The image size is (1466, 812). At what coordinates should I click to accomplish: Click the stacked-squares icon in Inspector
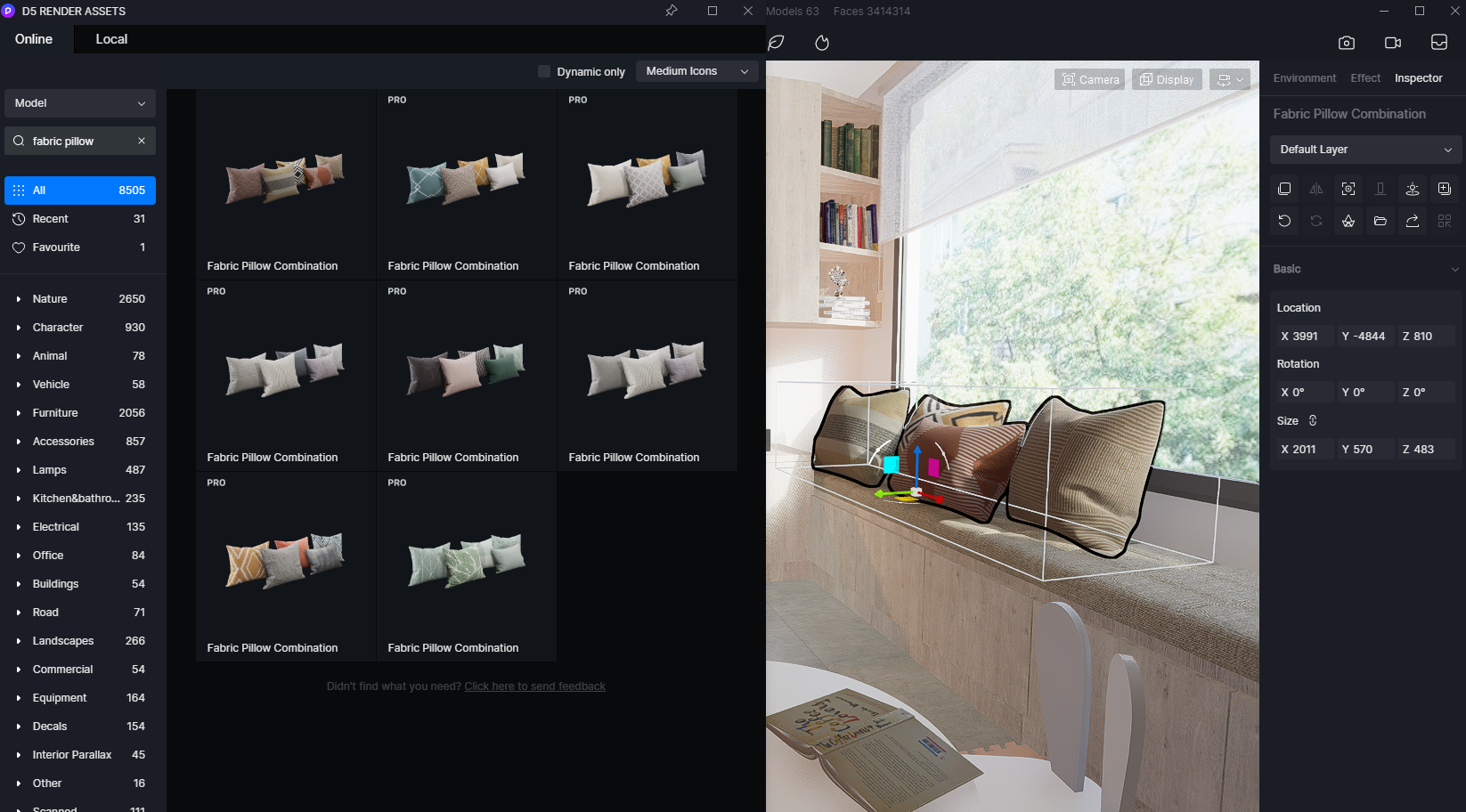[x=1284, y=189]
